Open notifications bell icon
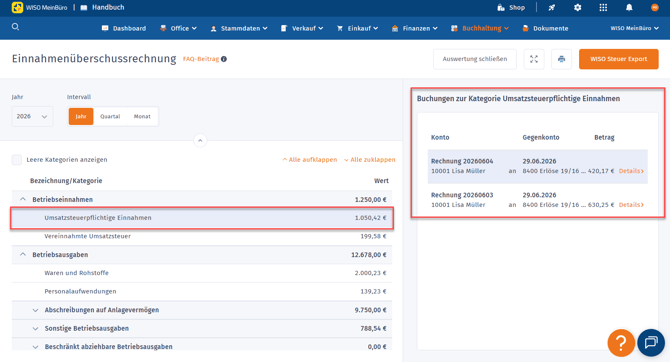Screen dimensions: 670x362 point(629,8)
